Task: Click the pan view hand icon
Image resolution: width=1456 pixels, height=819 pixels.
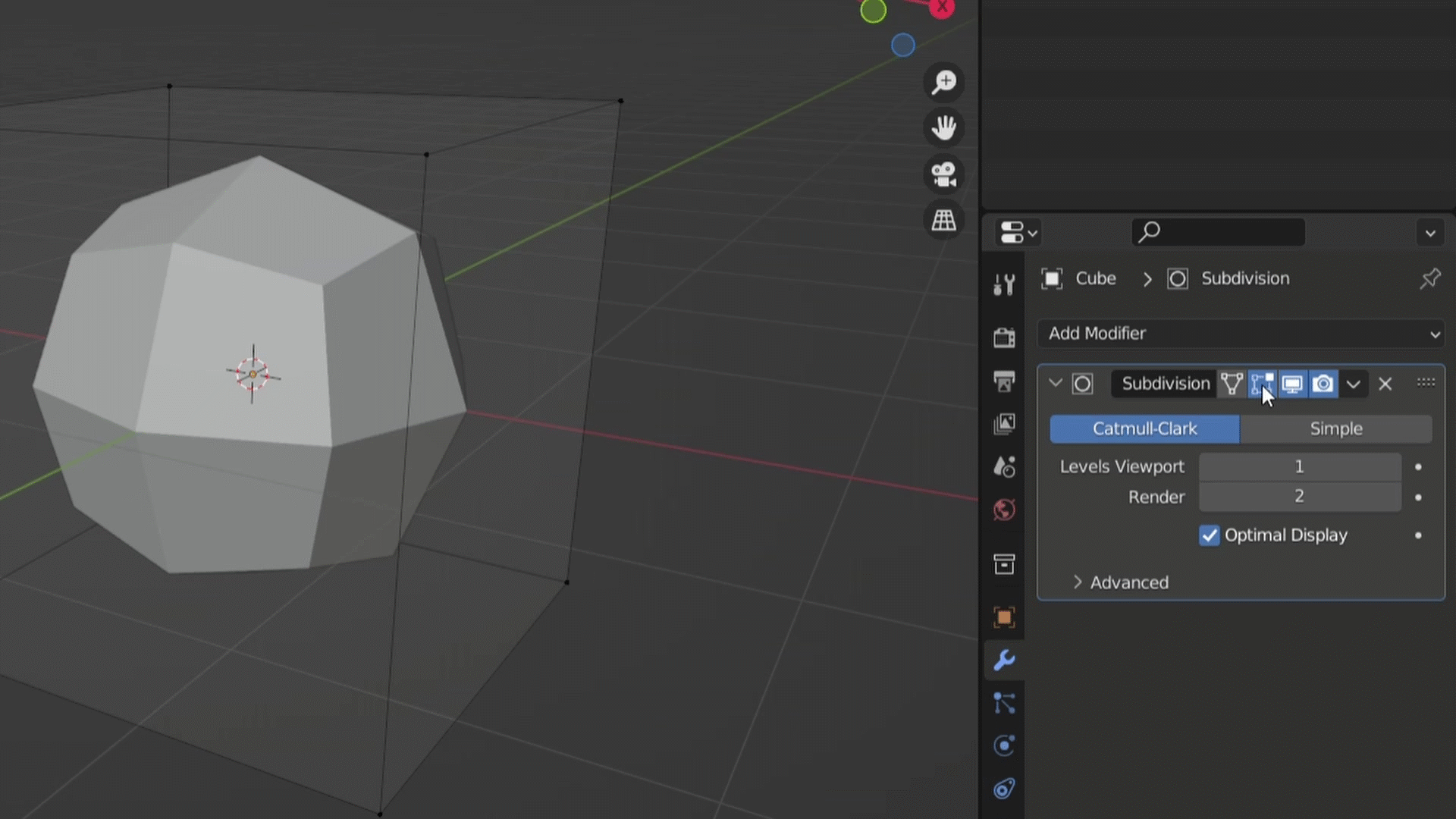Action: point(944,128)
